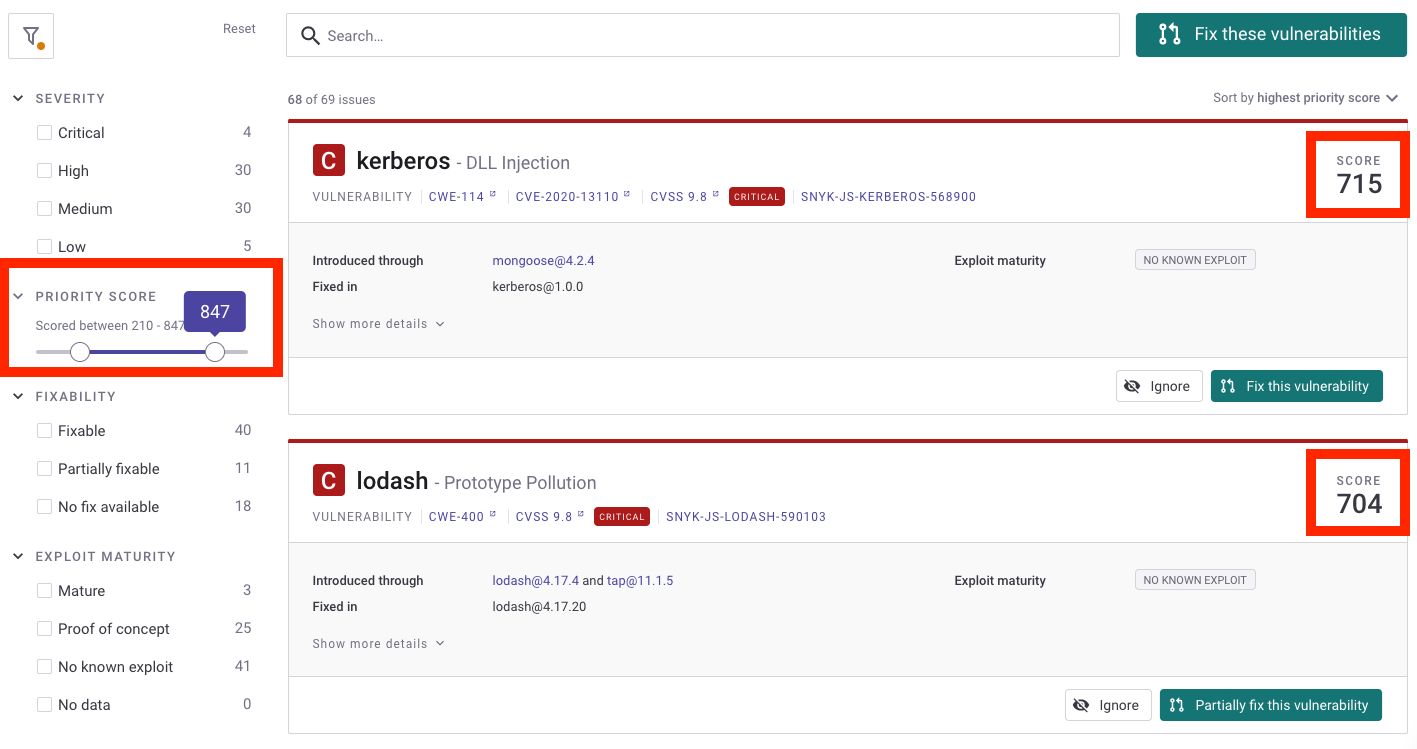This screenshot has height=749, width=1417.
Task: Collapse the Fixability filter section
Action: coord(18,396)
